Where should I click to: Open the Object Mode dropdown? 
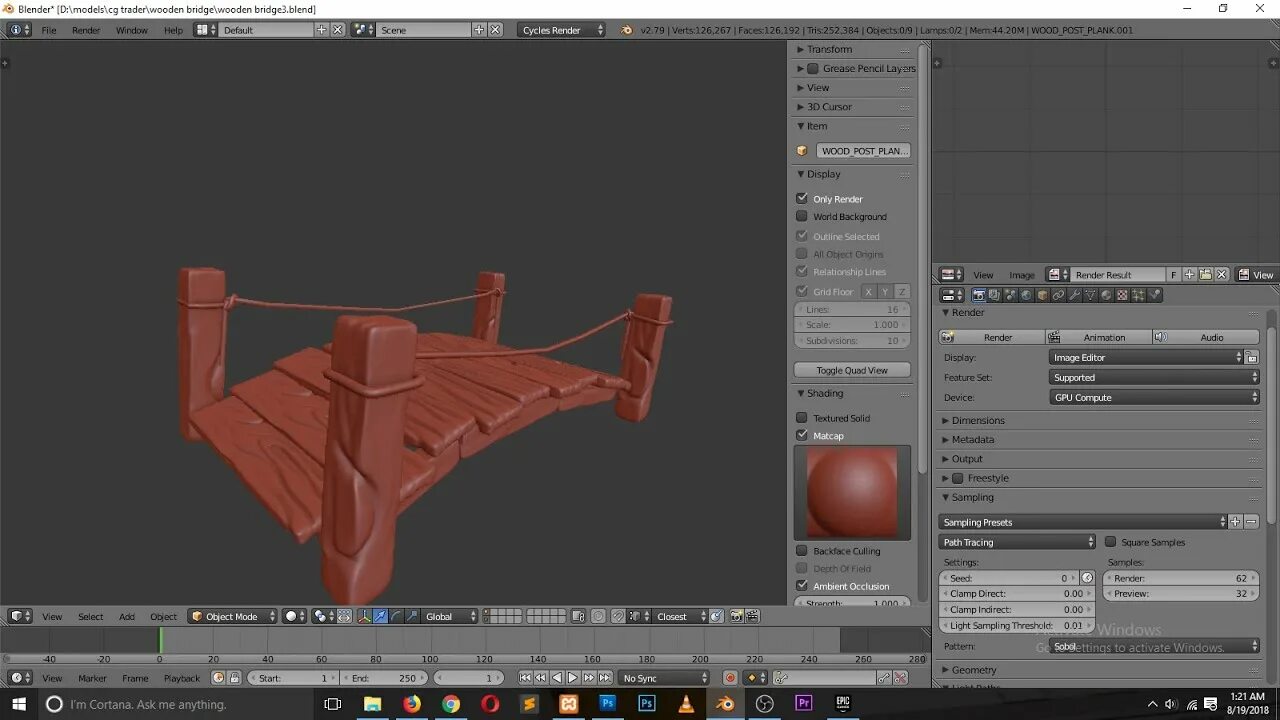point(232,616)
